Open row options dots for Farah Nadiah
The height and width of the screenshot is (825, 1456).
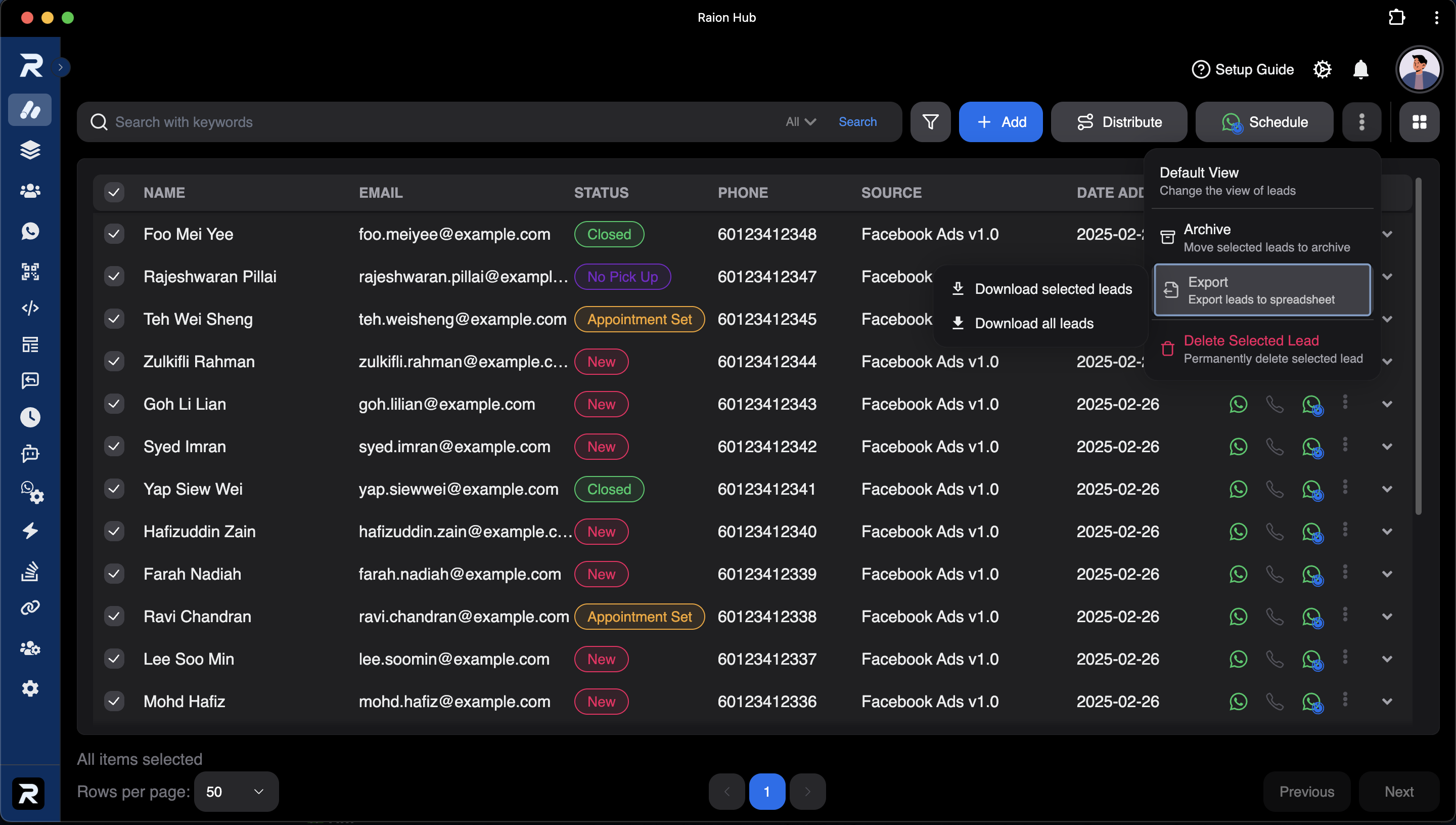click(1344, 572)
